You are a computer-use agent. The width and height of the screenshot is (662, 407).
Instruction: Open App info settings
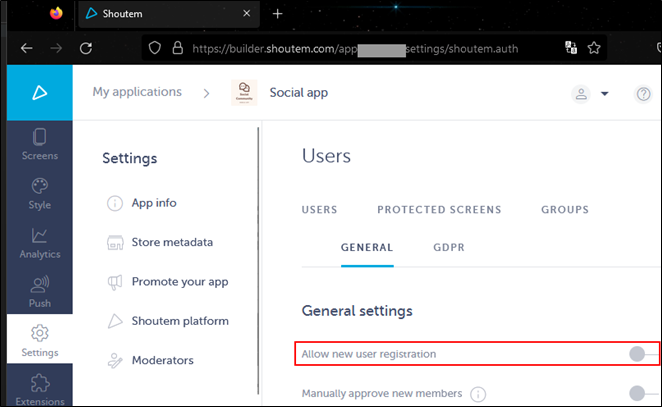click(x=154, y=203)
